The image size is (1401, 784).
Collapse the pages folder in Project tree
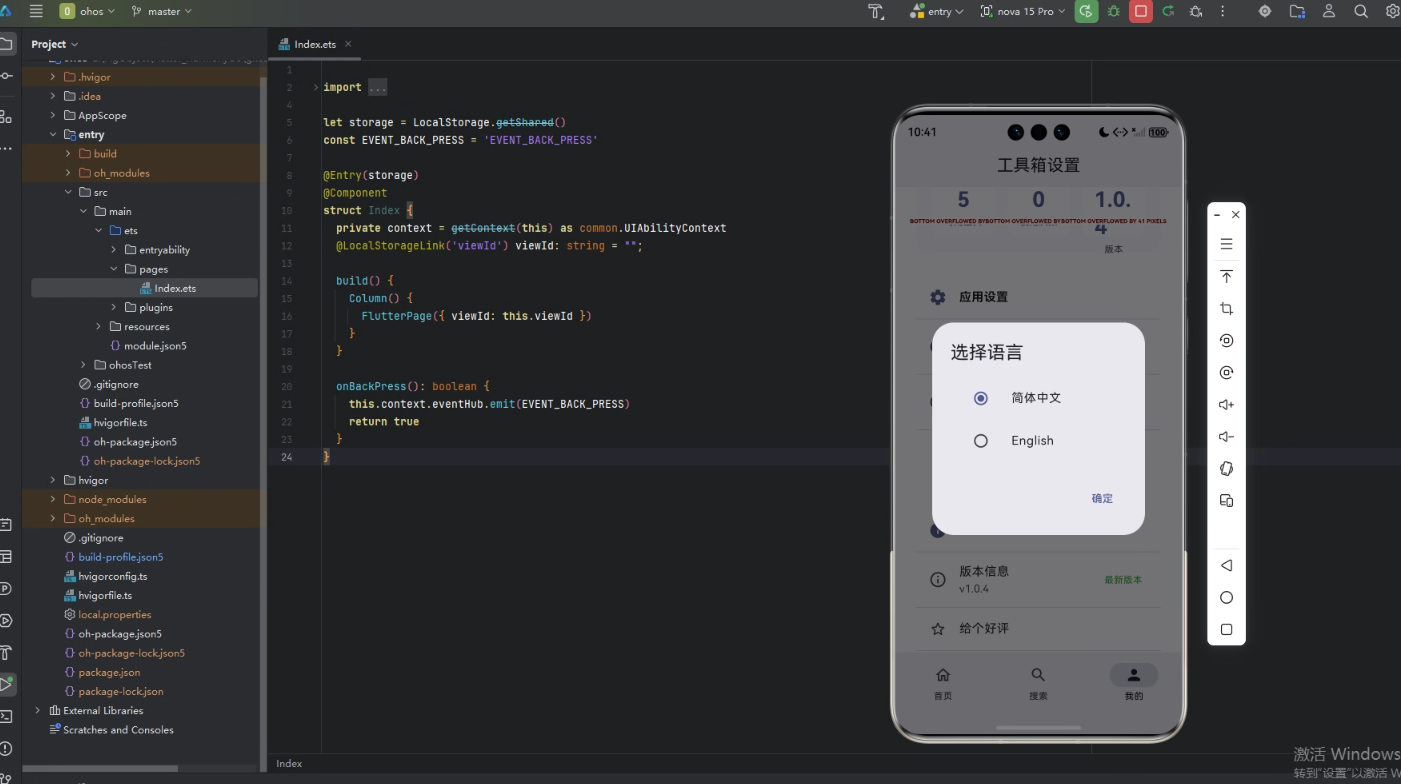pyautogui.click(x=113, y=268)
